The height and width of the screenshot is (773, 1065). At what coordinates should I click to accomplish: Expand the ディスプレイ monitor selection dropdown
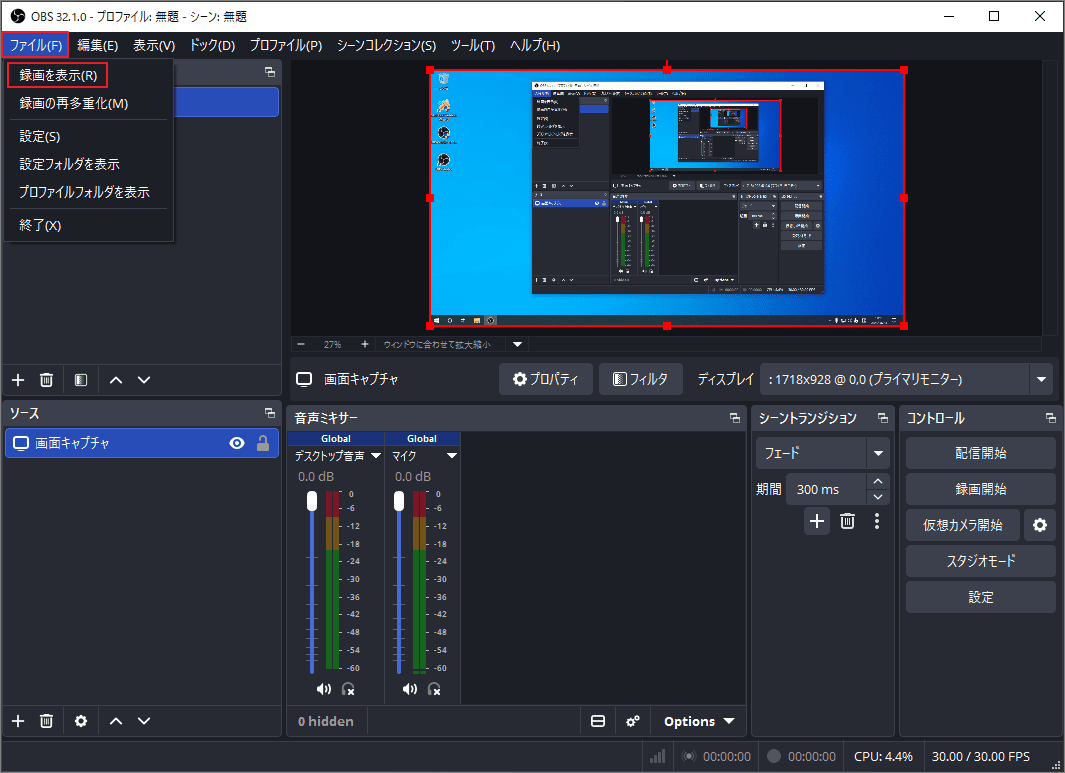(x=1042, y=379)
